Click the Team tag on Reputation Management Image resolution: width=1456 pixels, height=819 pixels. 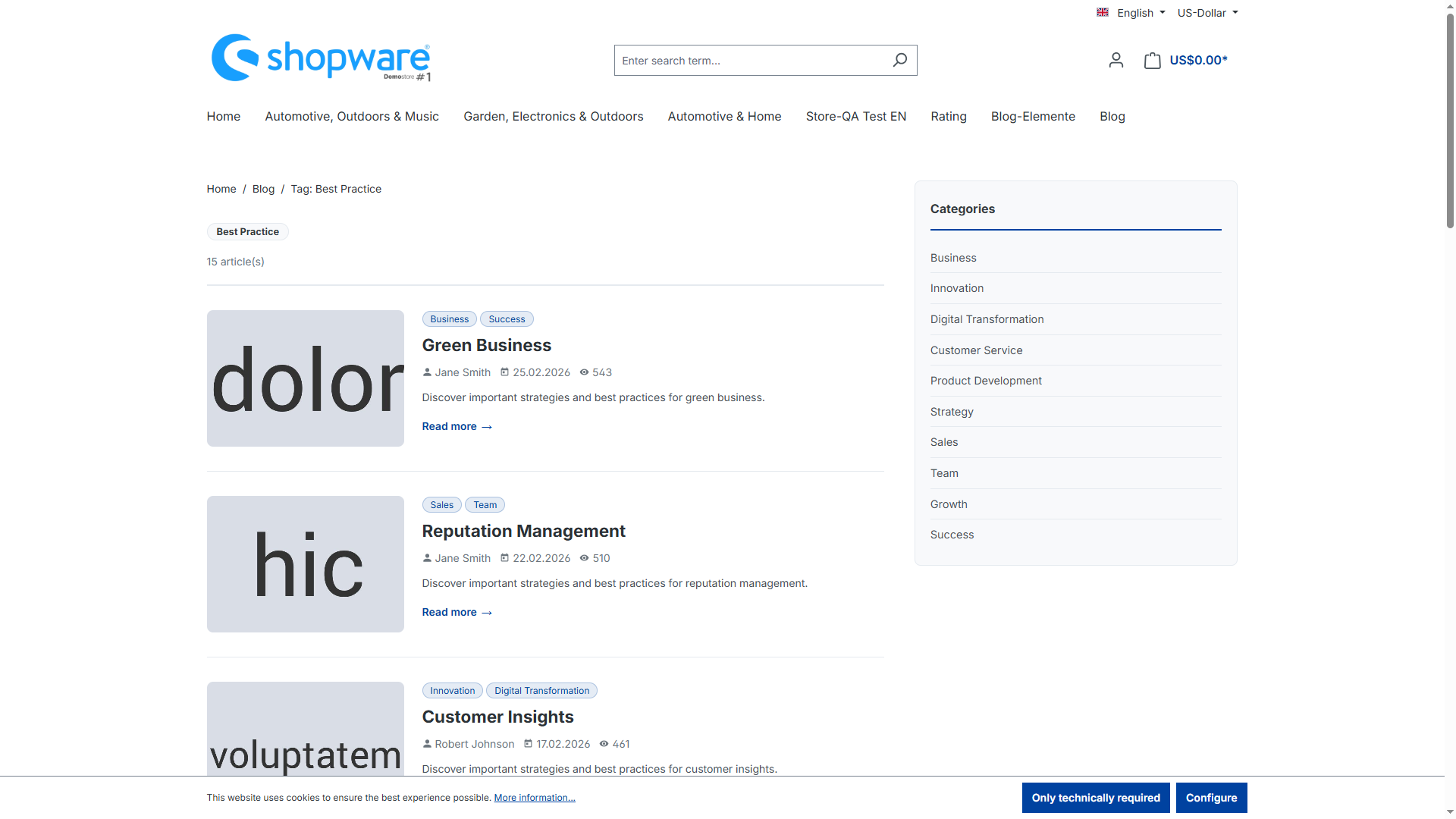(485, 505)
